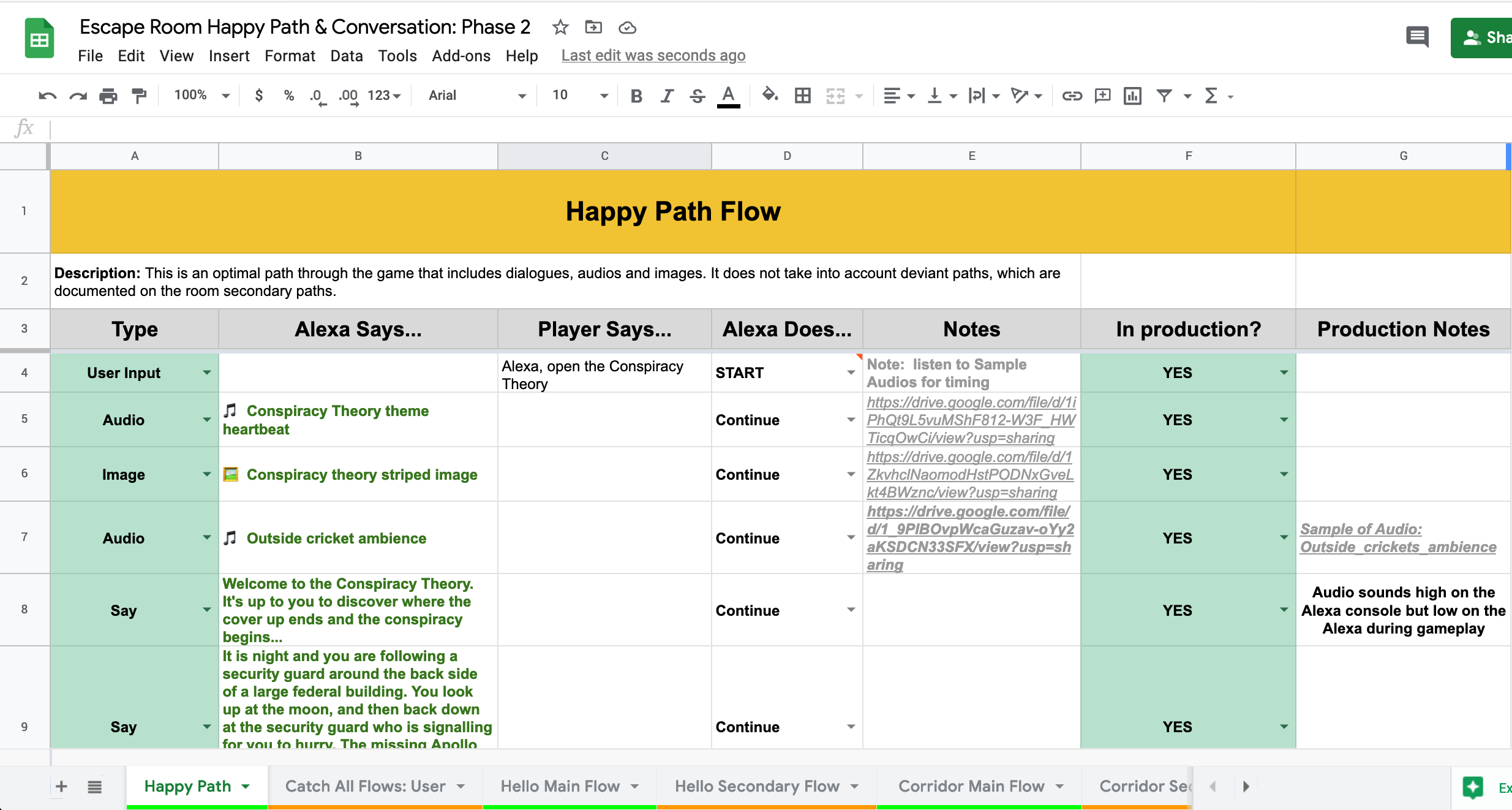Click the Print icon
Viewport: 1512px width, 810px height.
[108, 96]
